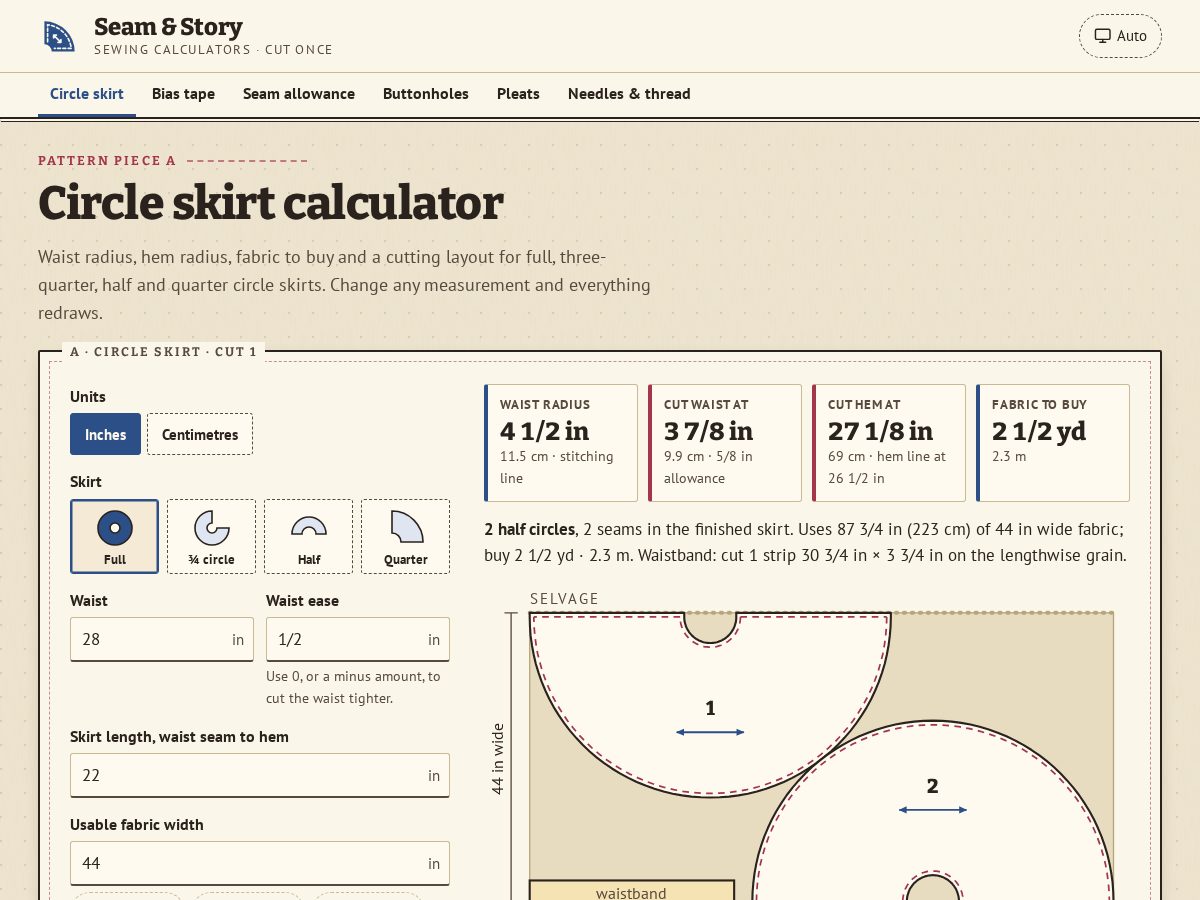Viewport: 1200px width, 900px height.
Task: Click the Fabric to buy result card
Action: tap(1053, 443)
